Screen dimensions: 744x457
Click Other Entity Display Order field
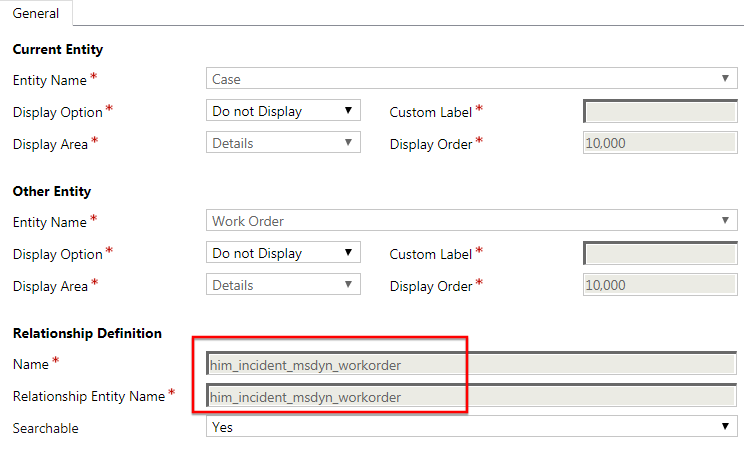660,285
